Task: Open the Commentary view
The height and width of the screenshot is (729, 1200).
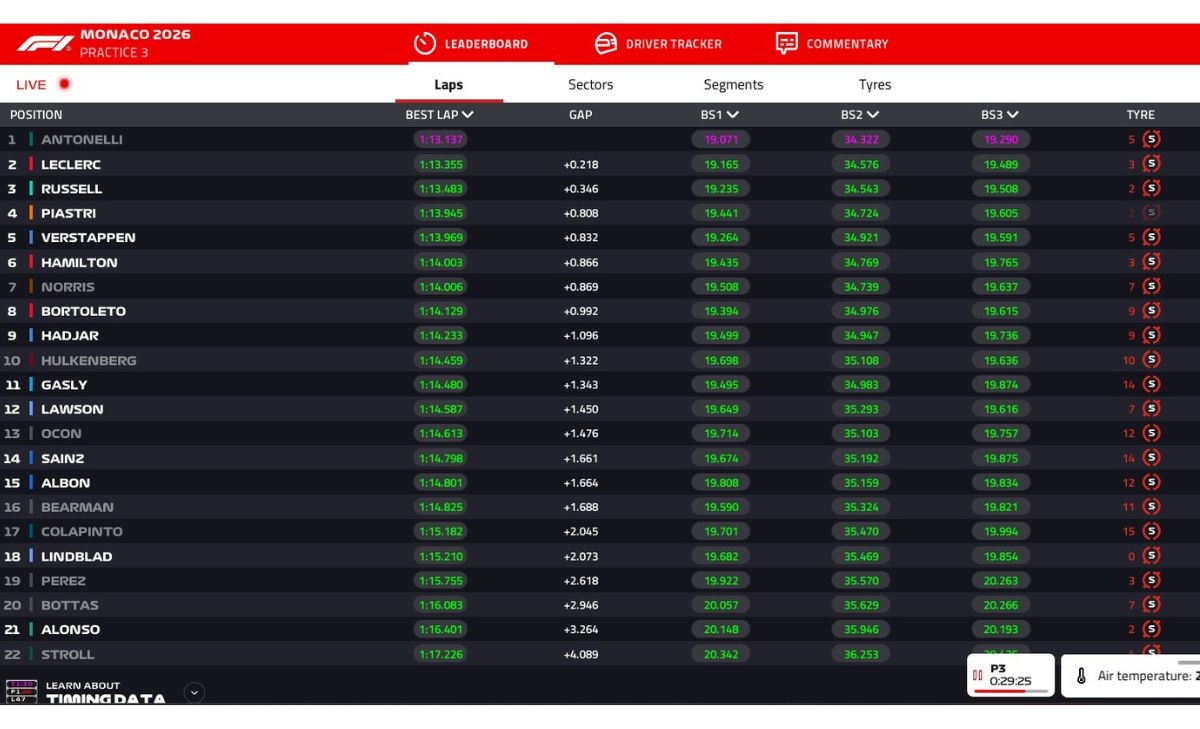Action: point(832,44)
